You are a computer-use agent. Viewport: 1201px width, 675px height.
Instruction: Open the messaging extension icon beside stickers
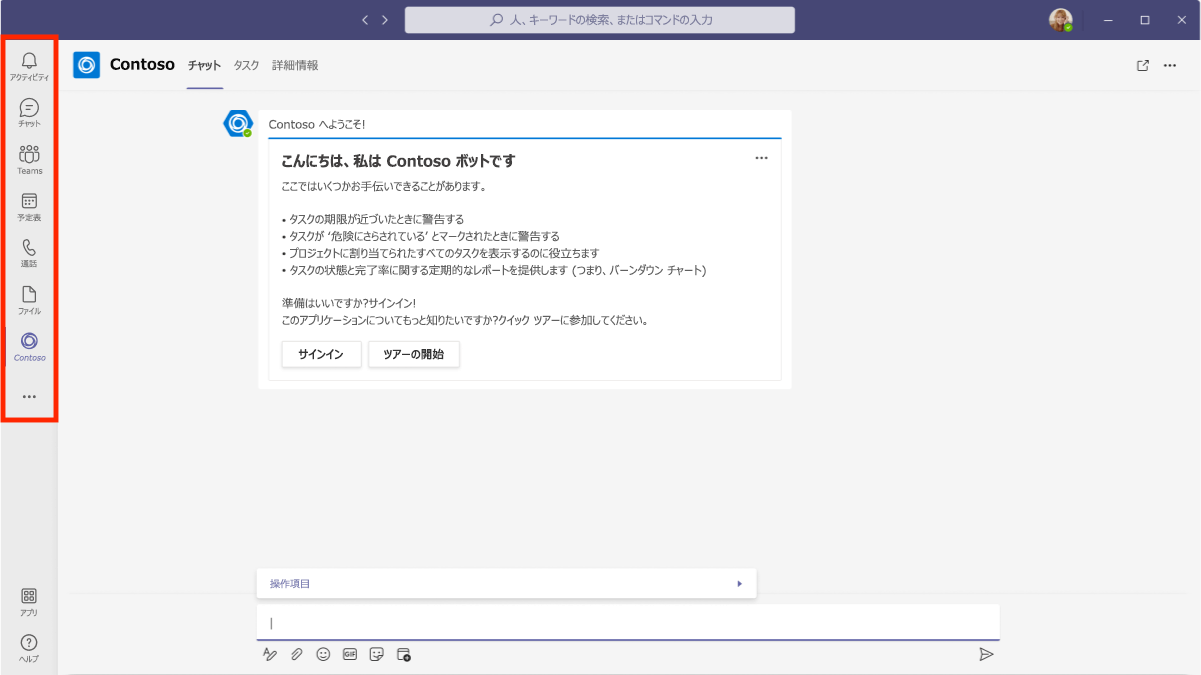(404, 654)
